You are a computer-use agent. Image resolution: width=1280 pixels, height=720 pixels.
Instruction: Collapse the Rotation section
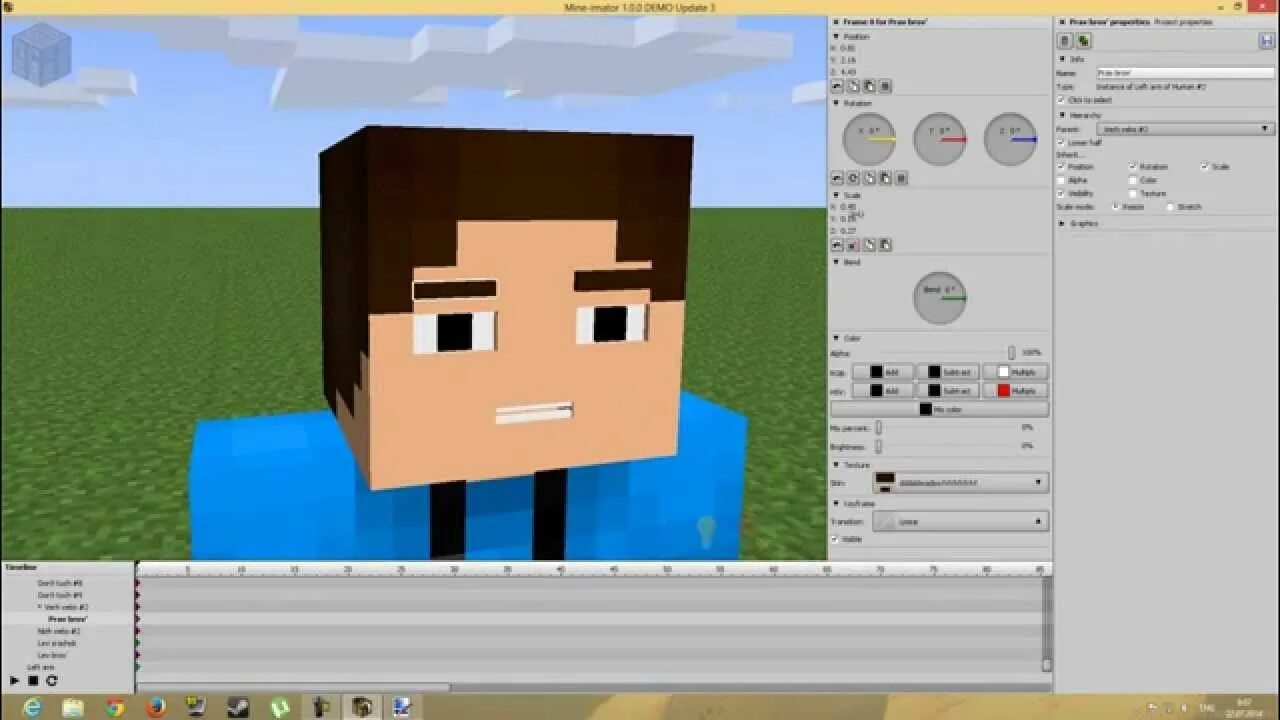(836, 103)
